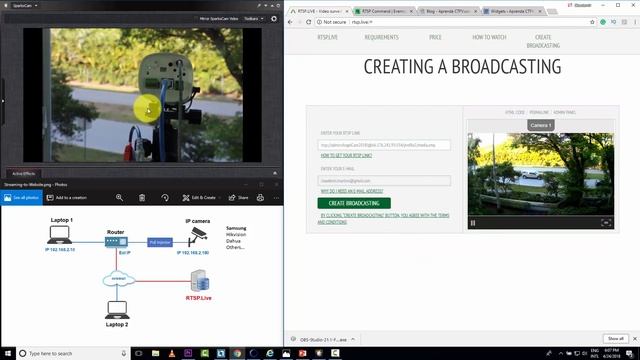640x360 pixels.
Task: Open REQUIREMENTS nav menu item
Action: pyautogui.click(x=381, y=37)
